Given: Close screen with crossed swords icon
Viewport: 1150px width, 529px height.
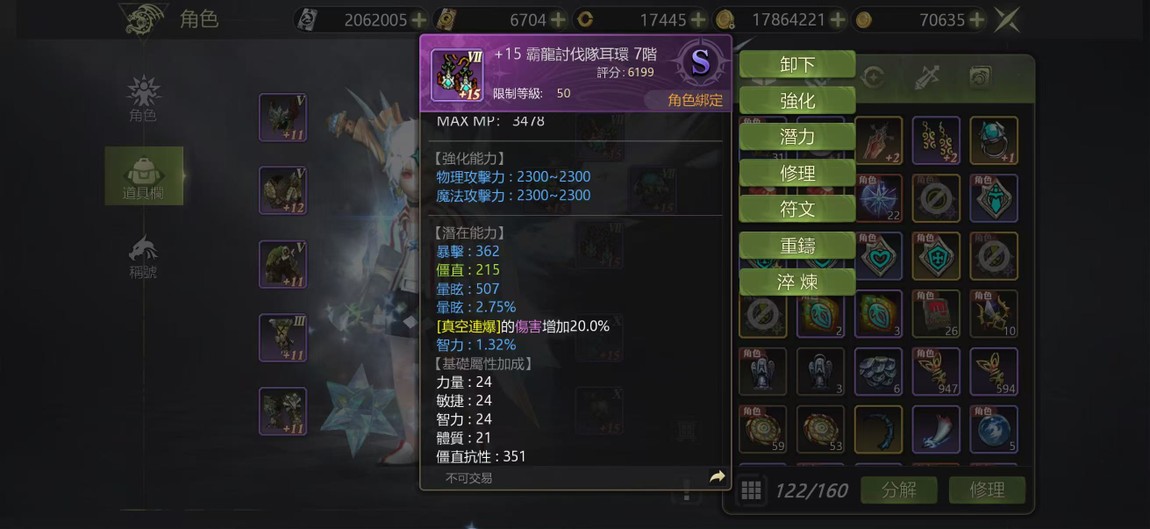Looking at the screenshot, I should click(x=1006, y=20).
